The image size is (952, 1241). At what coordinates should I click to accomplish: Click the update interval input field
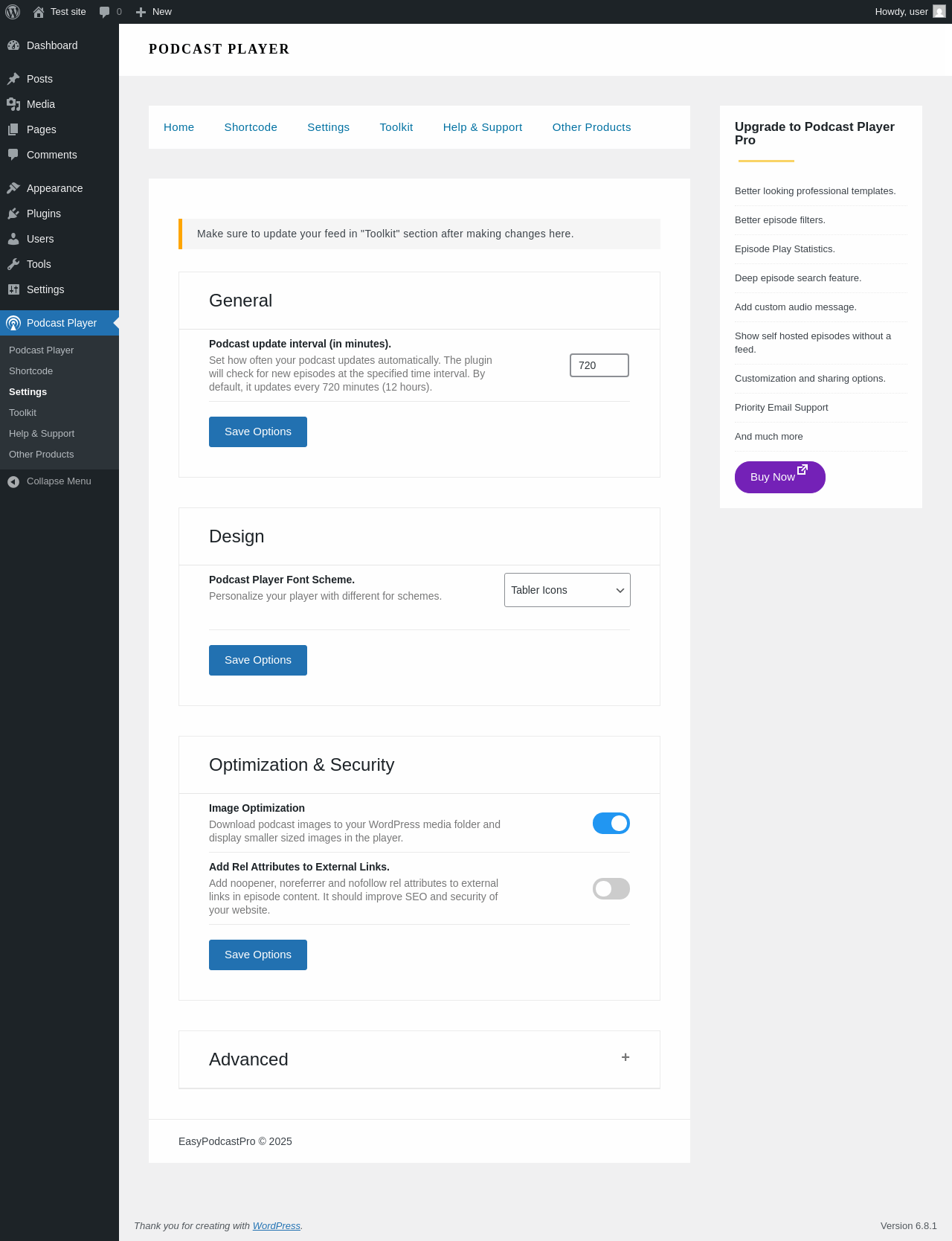tap(599, 365)
